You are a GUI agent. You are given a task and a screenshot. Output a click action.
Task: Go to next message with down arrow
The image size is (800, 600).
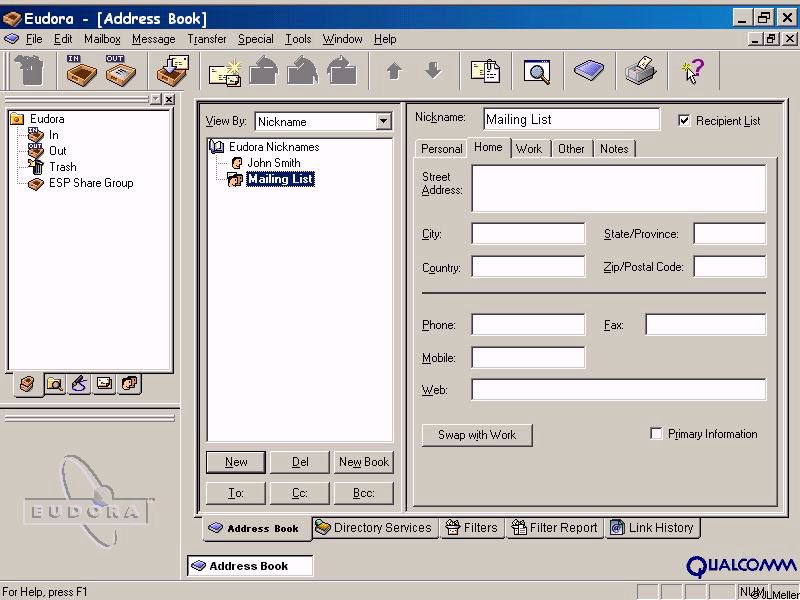pos(433,70)
